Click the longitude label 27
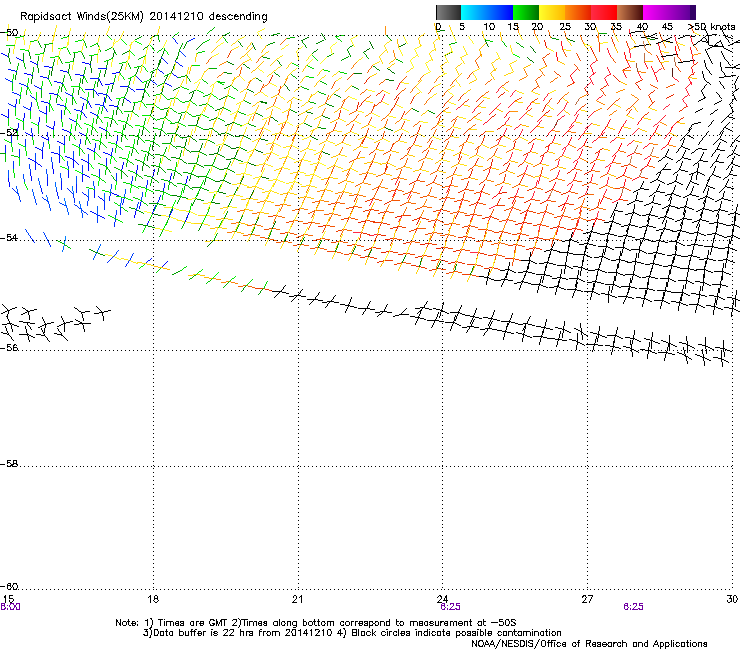This screenshot has height=650, width=740. click(x=587, y=599)
